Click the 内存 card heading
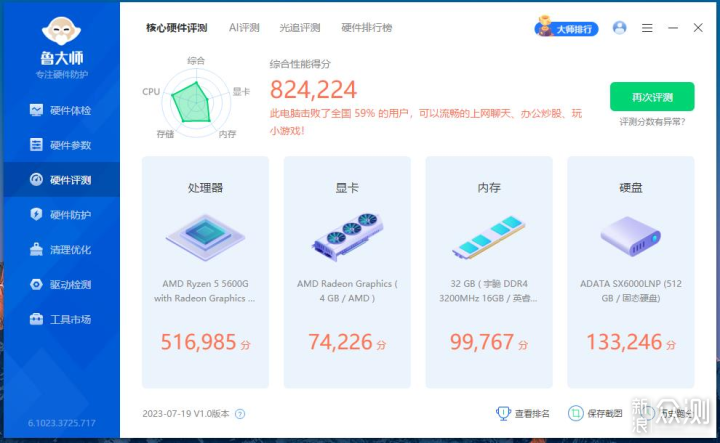 pos(489,188)
